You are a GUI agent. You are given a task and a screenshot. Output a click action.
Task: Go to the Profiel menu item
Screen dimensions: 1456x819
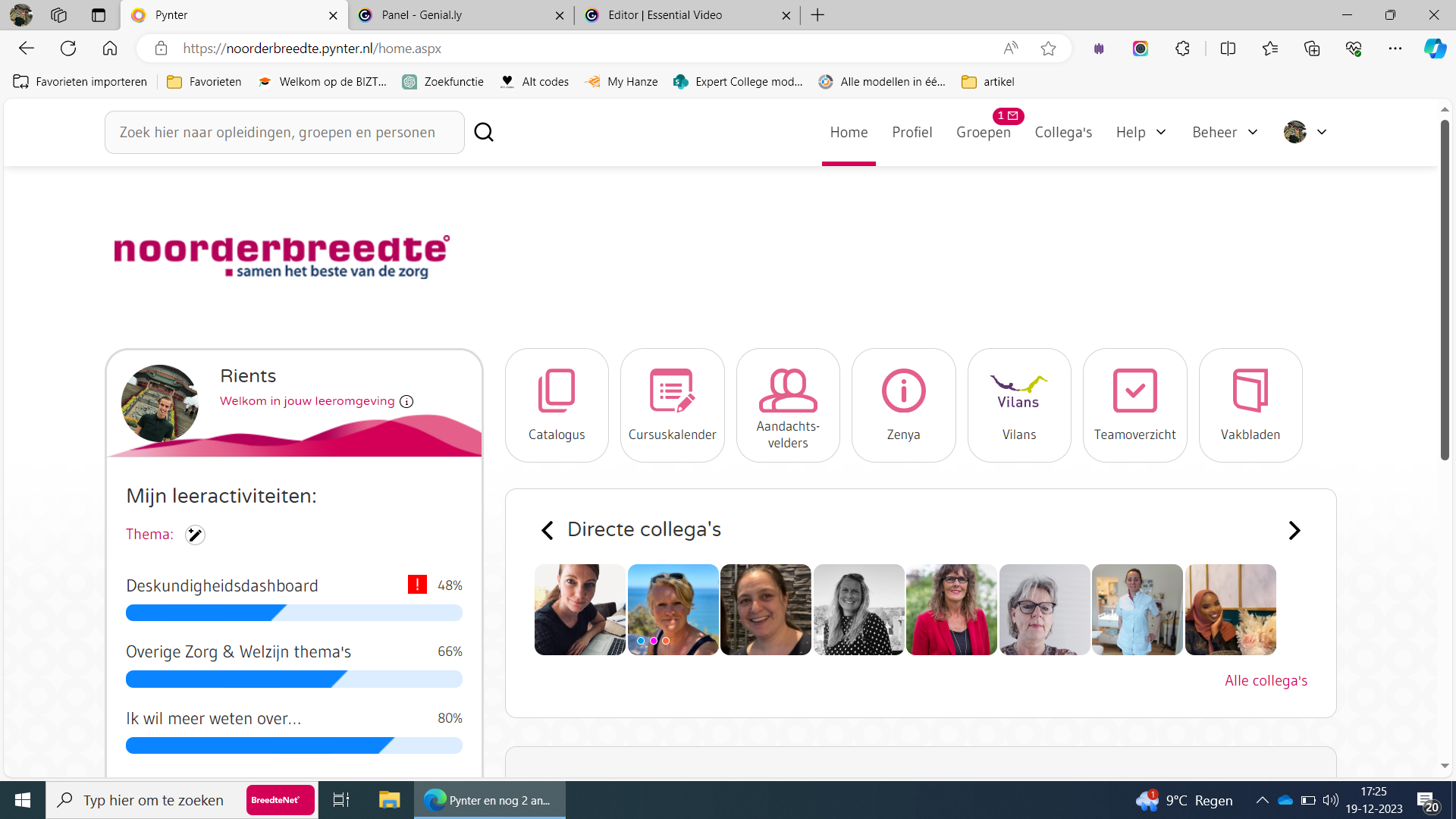[912, 133]
